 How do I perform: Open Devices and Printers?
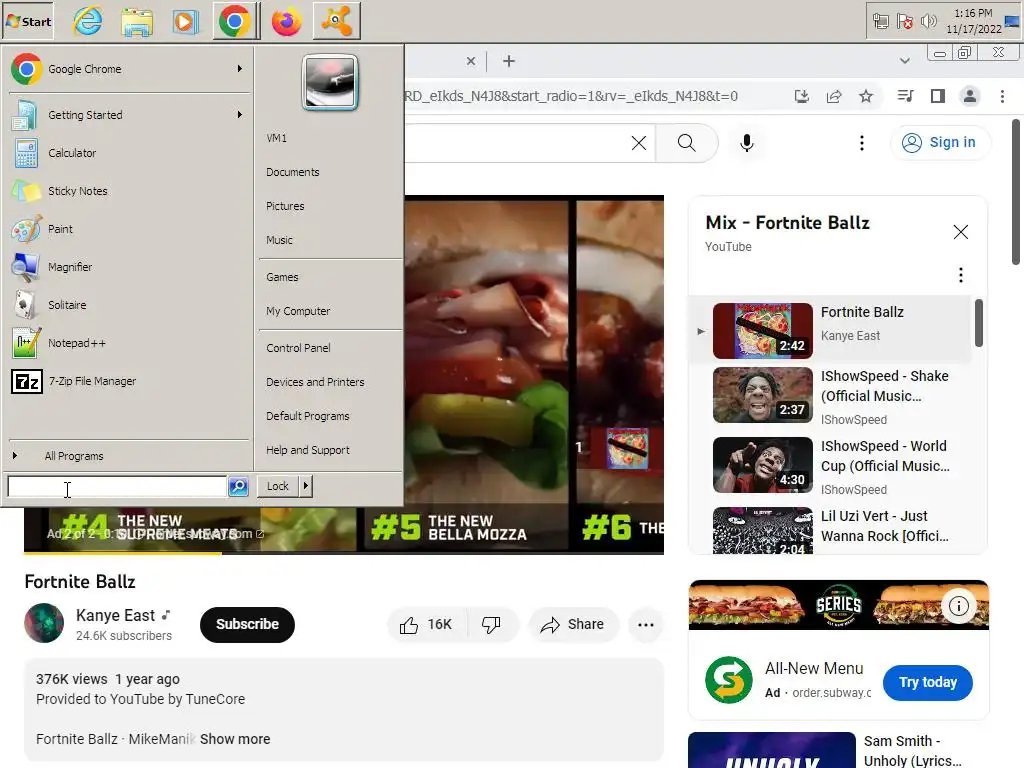(330, 382)
